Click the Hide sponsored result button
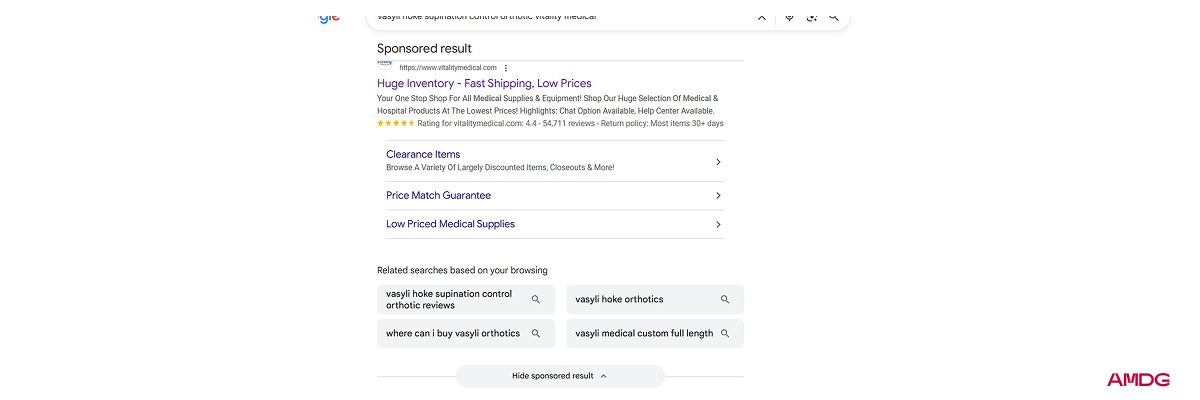 coord(560,376)
